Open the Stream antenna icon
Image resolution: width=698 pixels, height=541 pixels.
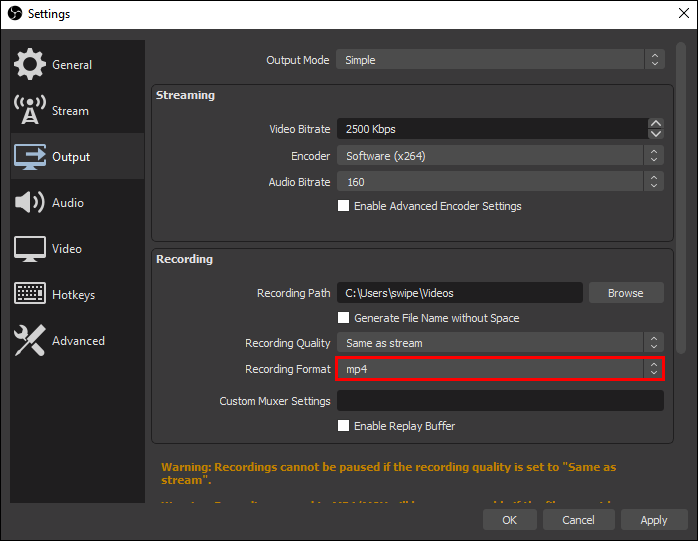(30, 111)
